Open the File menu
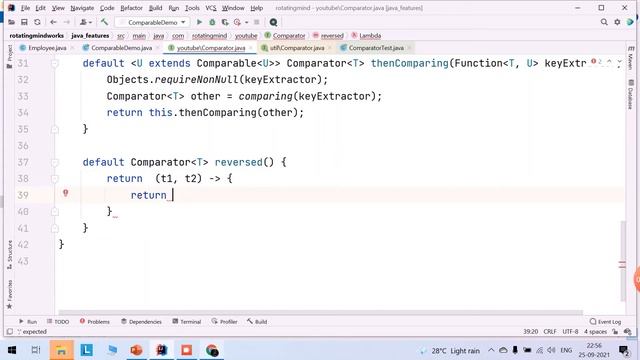The image size is (640, 360). point(25,8)
